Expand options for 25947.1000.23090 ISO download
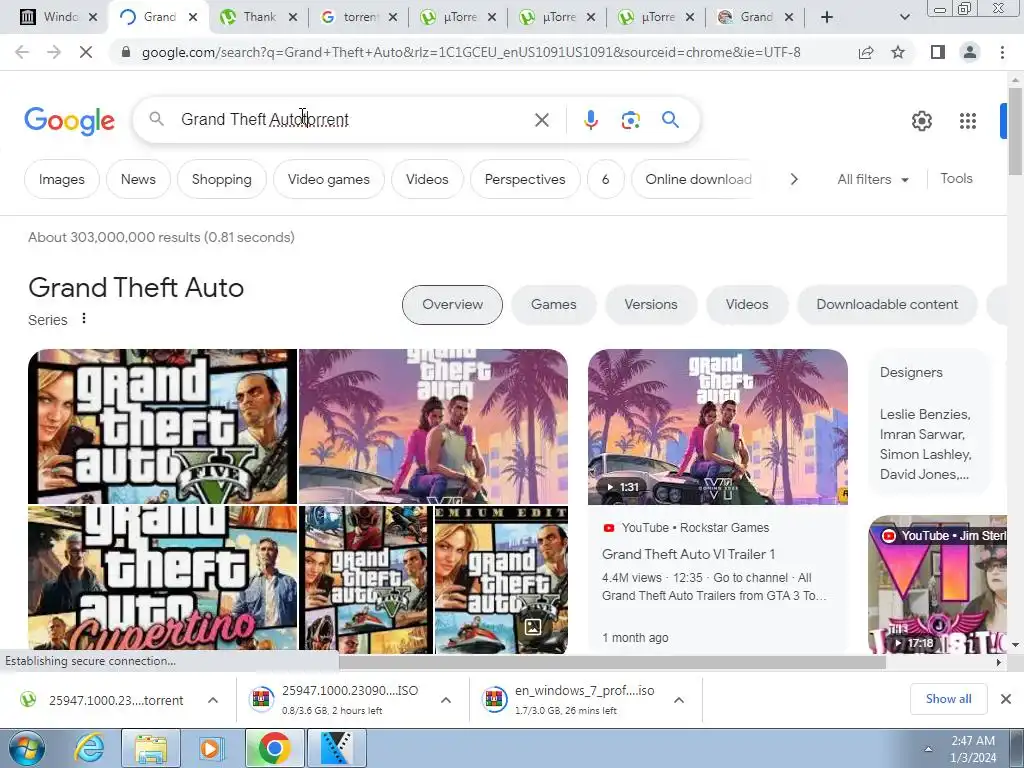Image resolution: width=1024 pixels, height=768 pixels. 446,700
